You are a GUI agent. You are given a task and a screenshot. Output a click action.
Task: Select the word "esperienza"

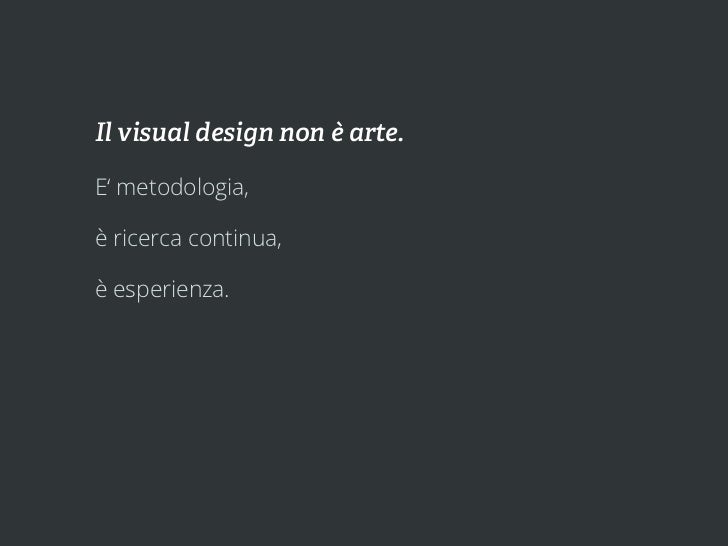169,290
